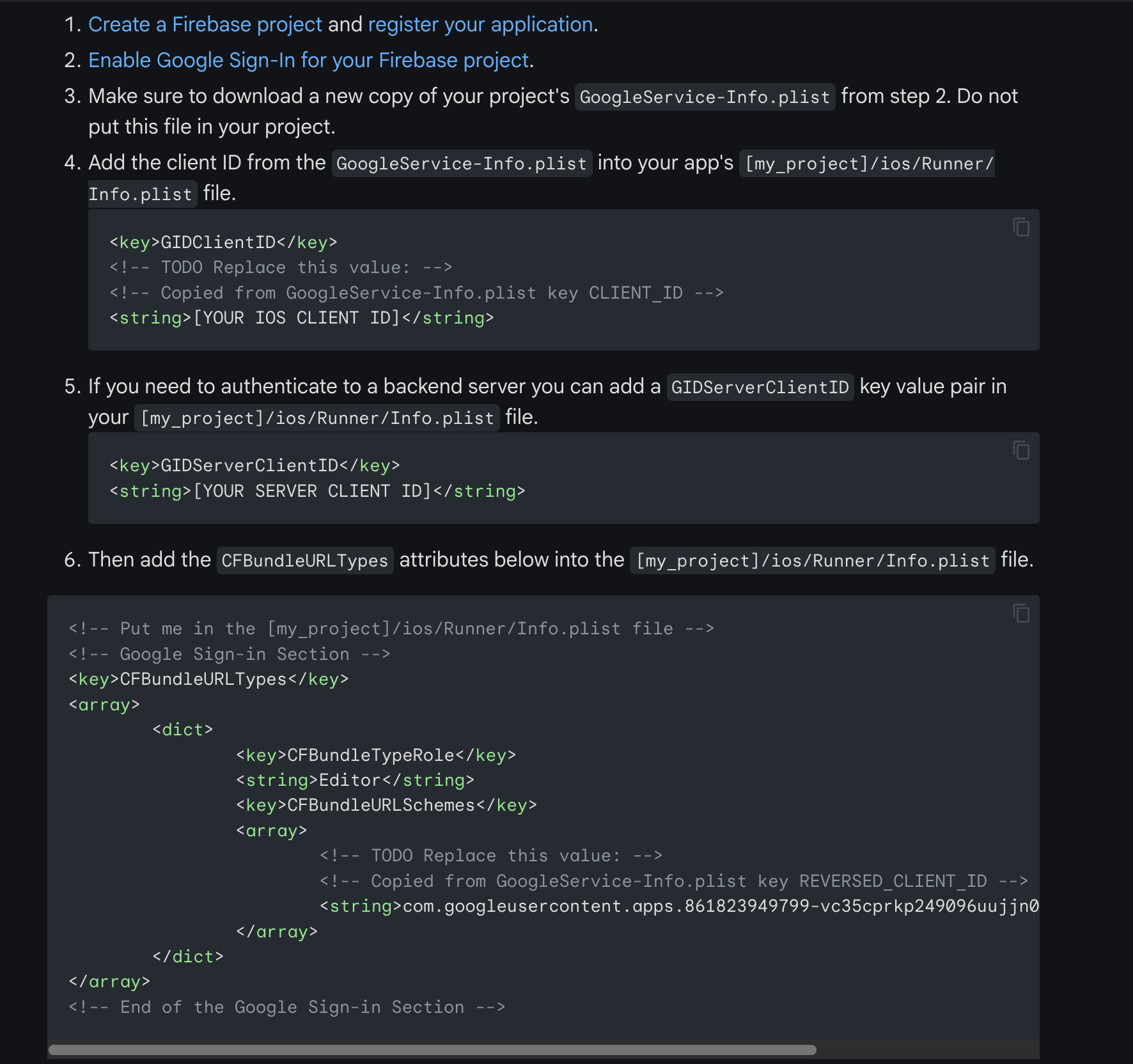Click the GIDServerClientID inline code in step 5
1133x1064 pixels.
coord(760,387)
